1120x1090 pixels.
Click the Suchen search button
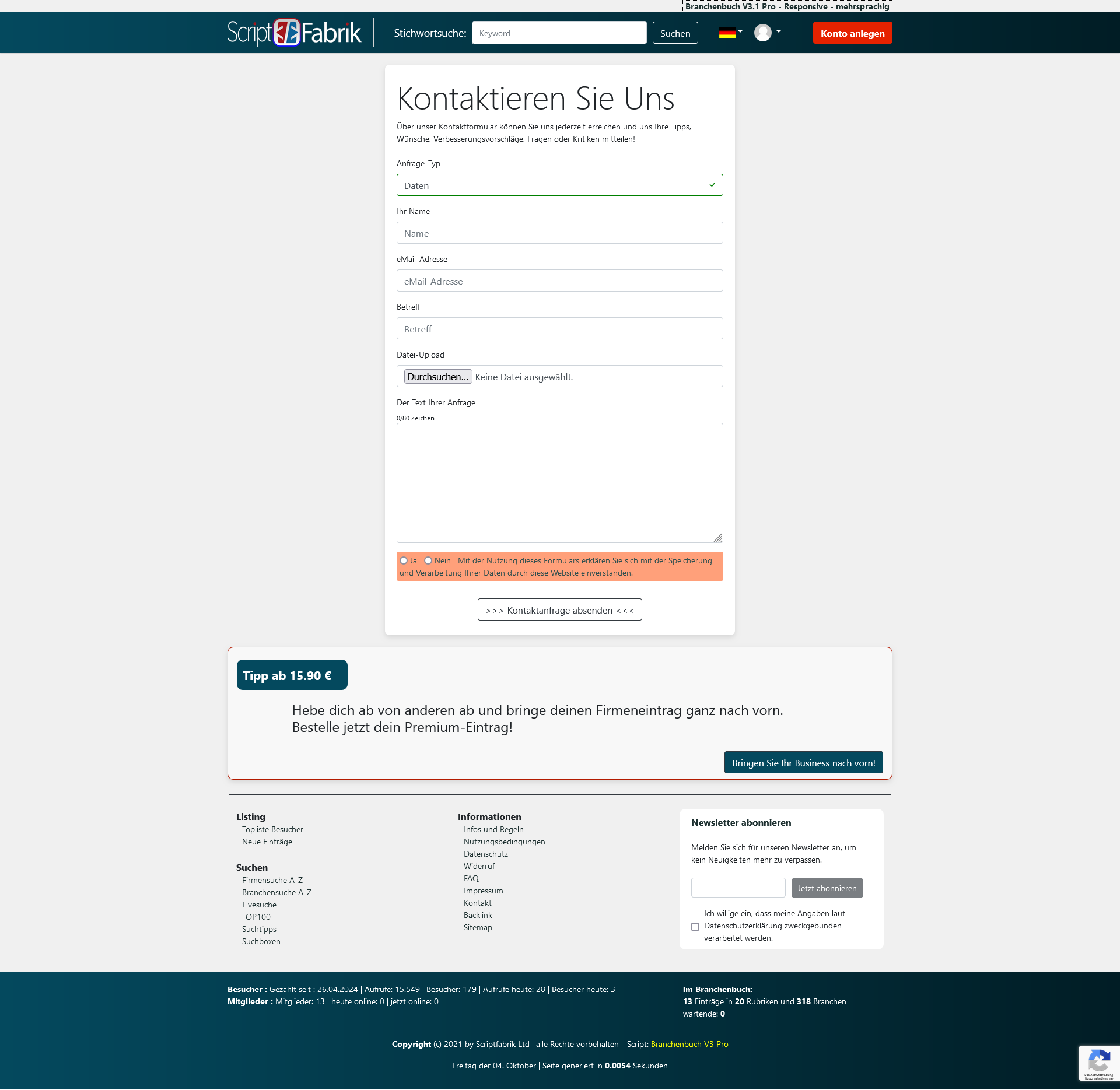pyautogui.click(x=675, y=33)
